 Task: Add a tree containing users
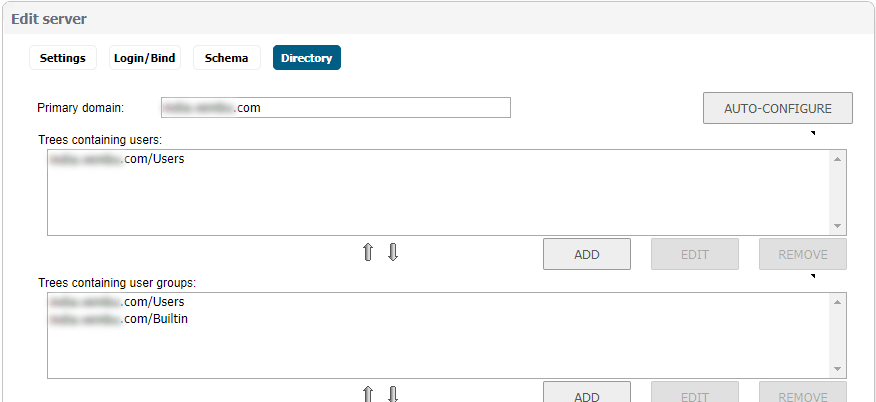[587, 254]
